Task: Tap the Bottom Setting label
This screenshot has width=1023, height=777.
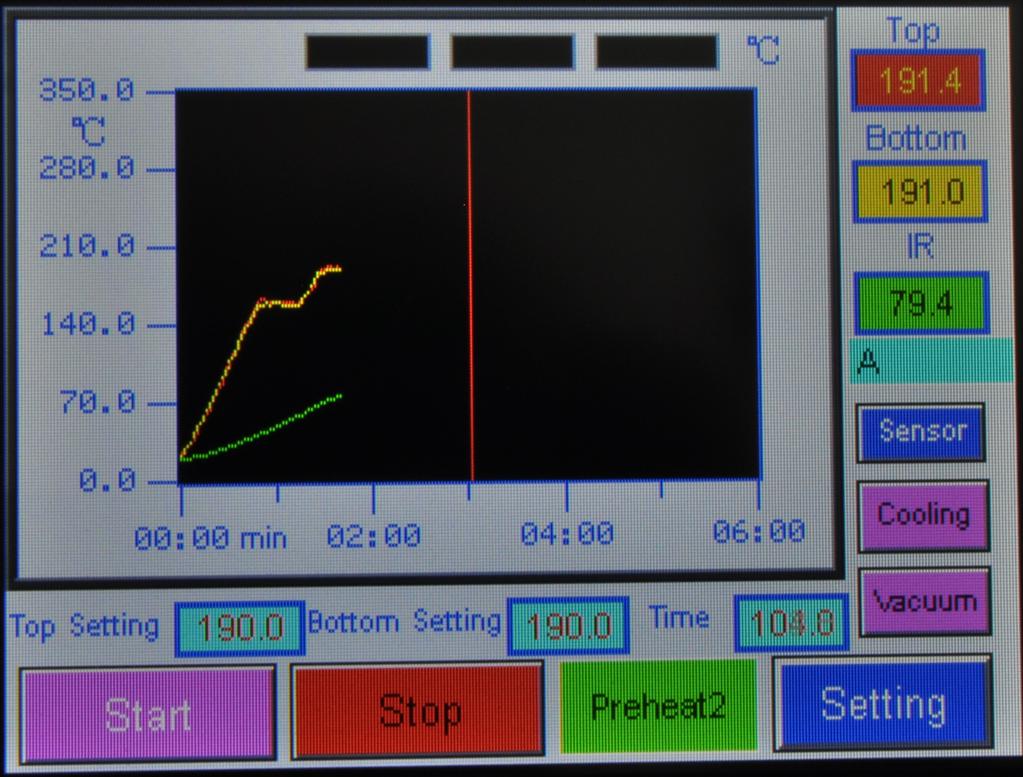Action: click(405, 622)
